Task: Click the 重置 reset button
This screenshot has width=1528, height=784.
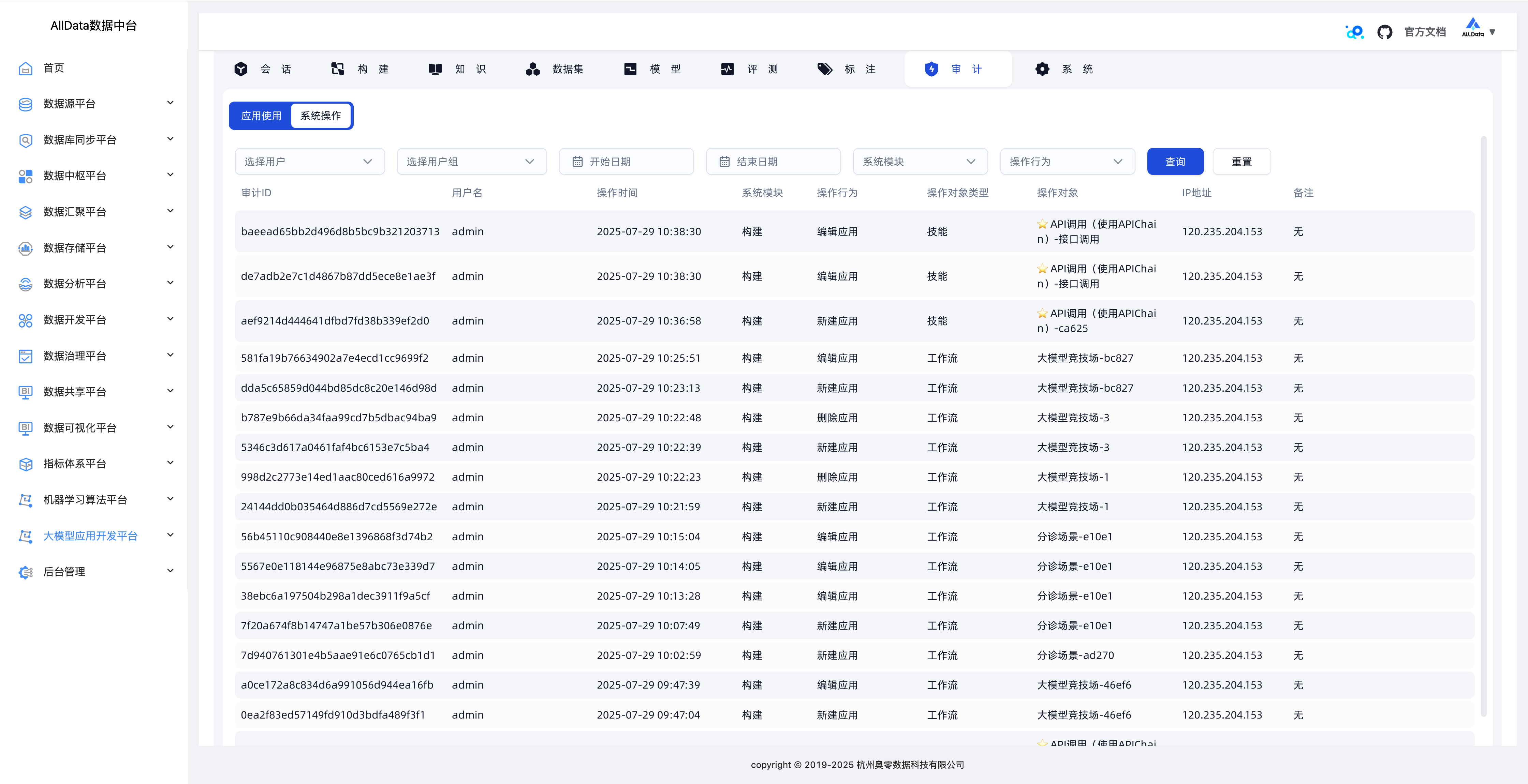Action: 1241,161
